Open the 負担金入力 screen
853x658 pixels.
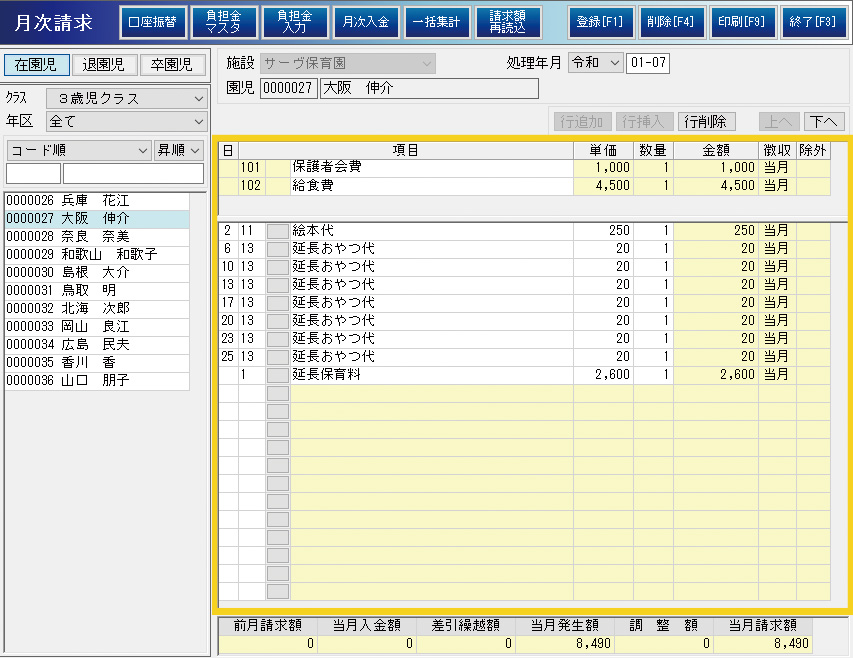tap(294, 22)
